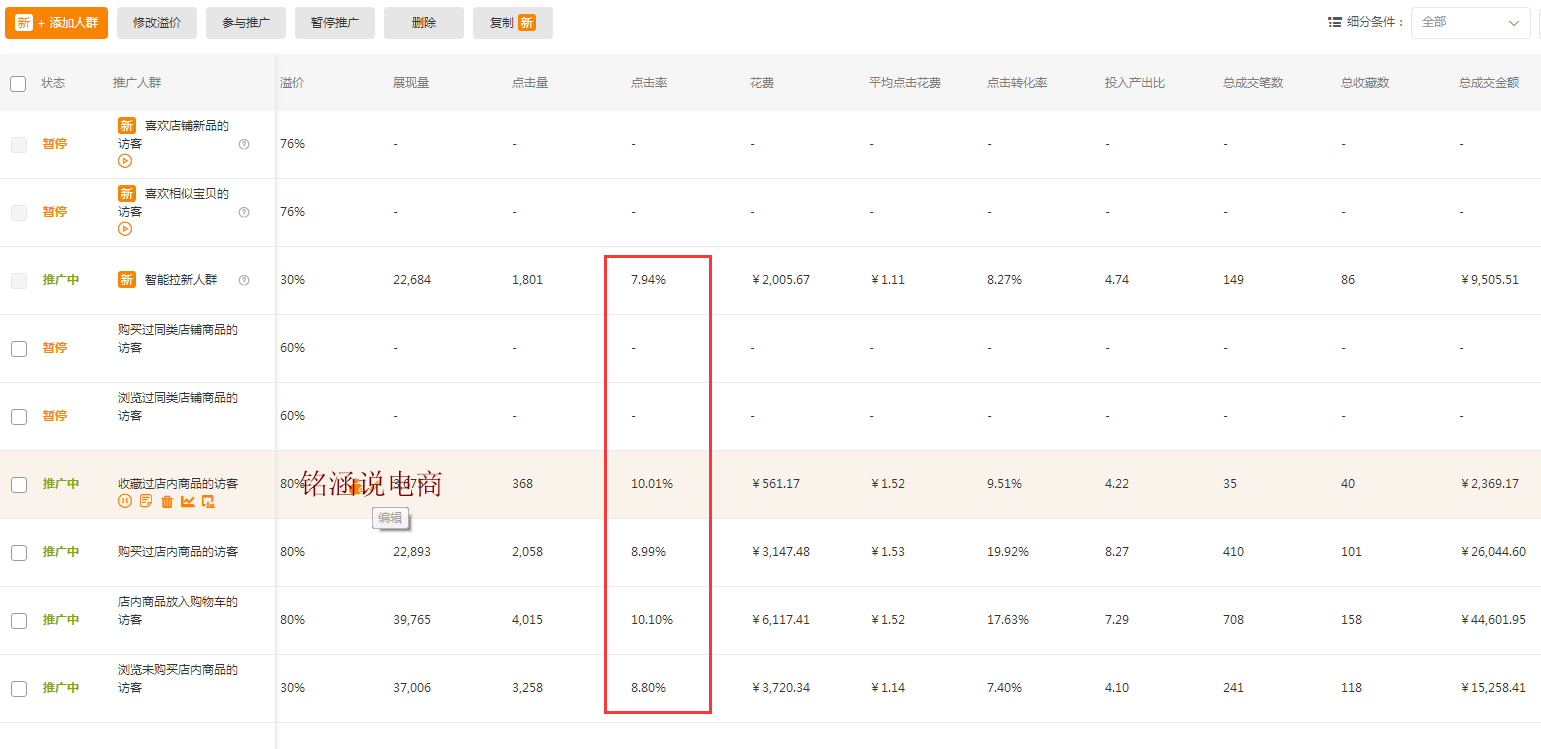Click the 智能拉新人群 audience name
Image resolution: width=1541 pixels, height=749 pixels.
point(181,280)
